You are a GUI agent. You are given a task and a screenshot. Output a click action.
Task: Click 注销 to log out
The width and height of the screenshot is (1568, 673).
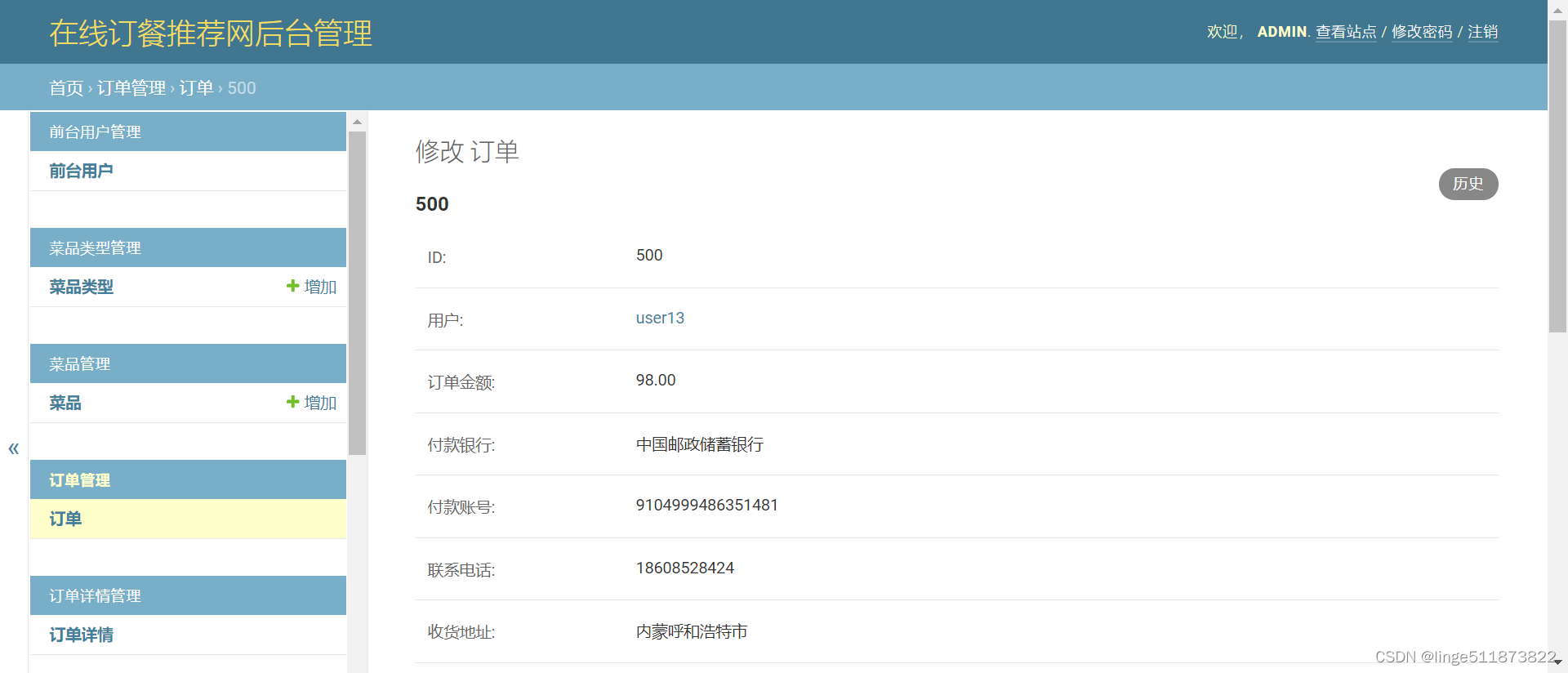tap(1483, 32)
